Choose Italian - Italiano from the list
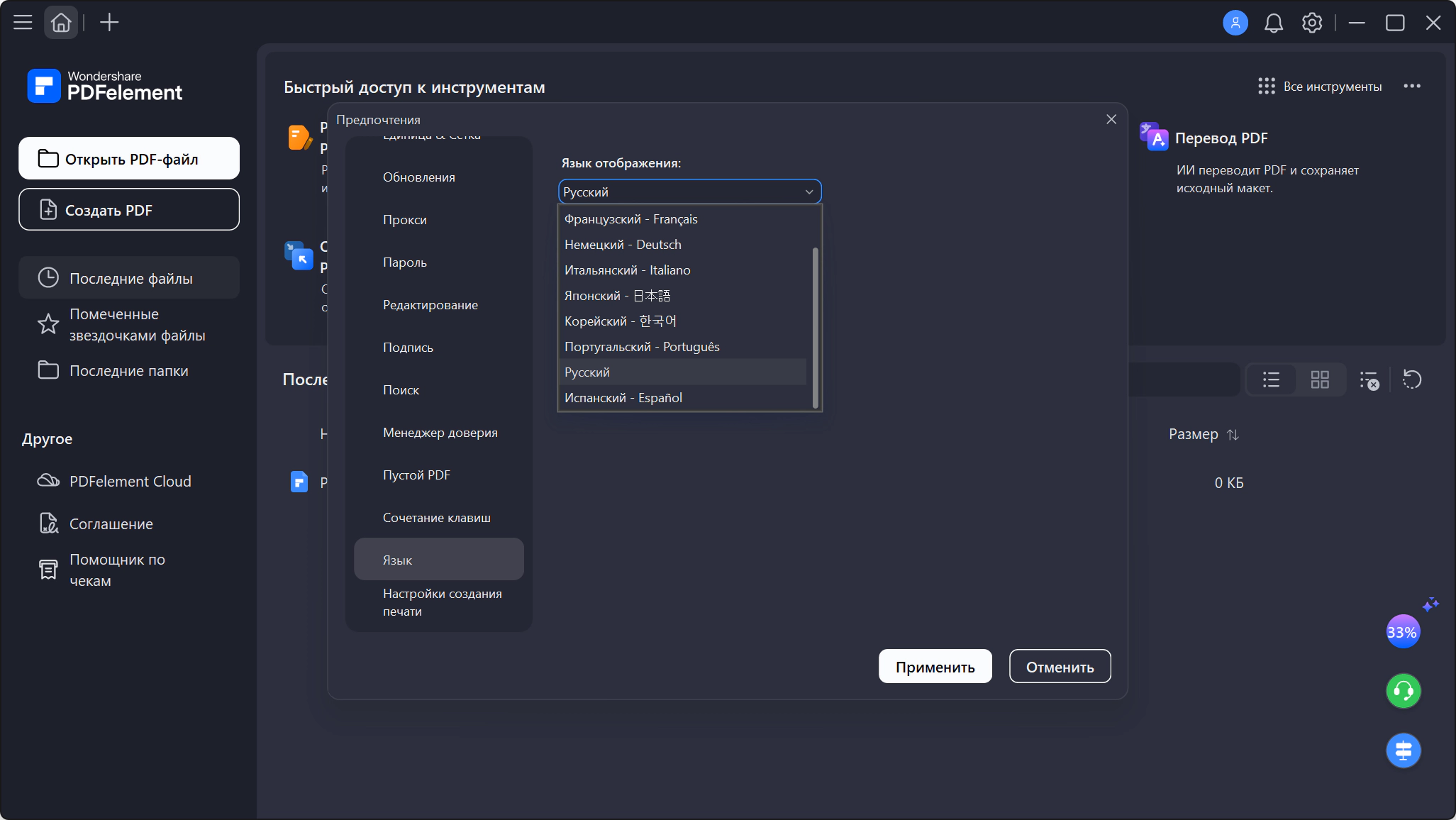The image size is (1456, 820). click(682, 270)
